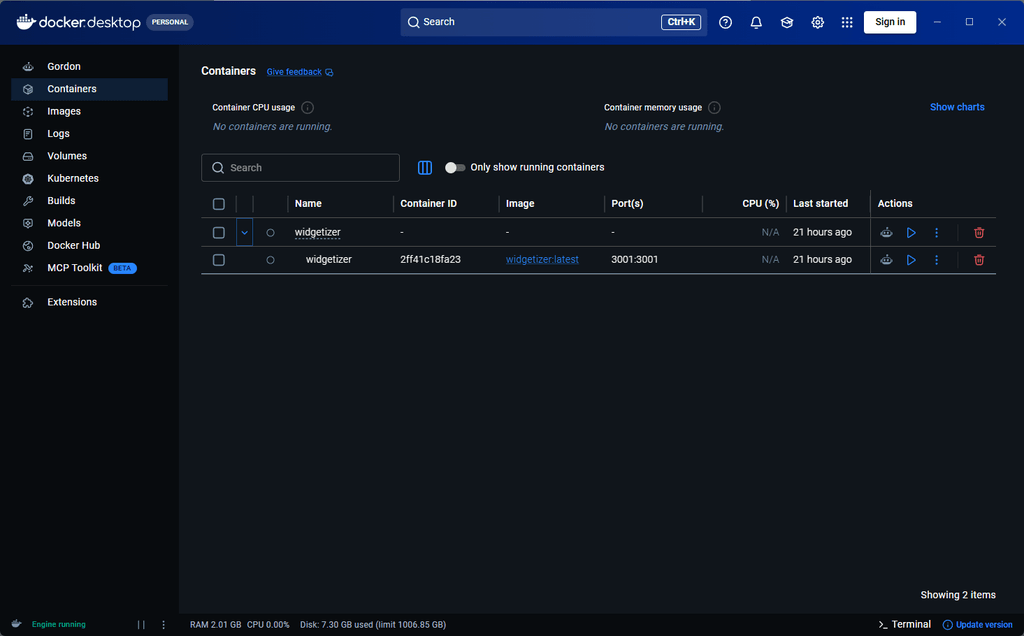Click port mapping 3001:3001
1024x636 pixels.
coord(635,260)
